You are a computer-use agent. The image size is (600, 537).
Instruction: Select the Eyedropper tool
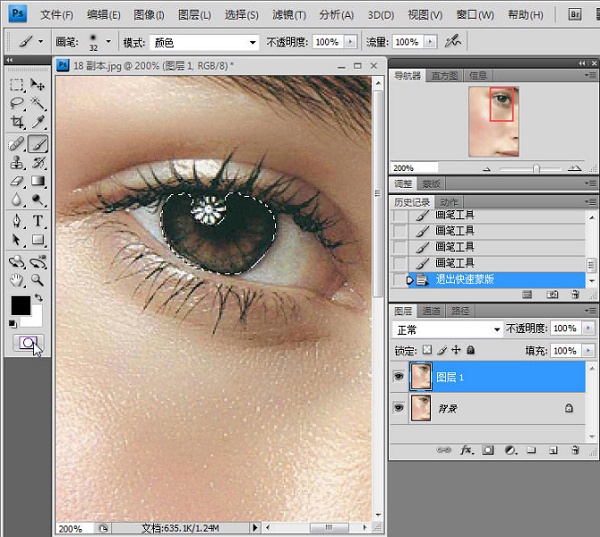point(38,122)
